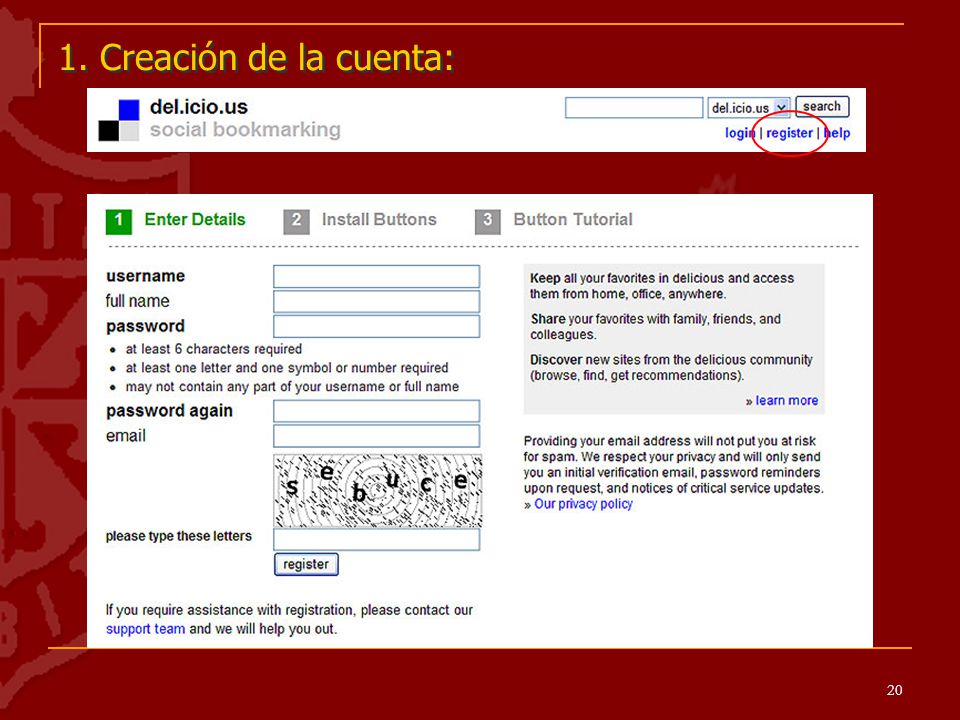
Task: Click 'may not contain any part' rule text
Action: [x=292, y=387]
